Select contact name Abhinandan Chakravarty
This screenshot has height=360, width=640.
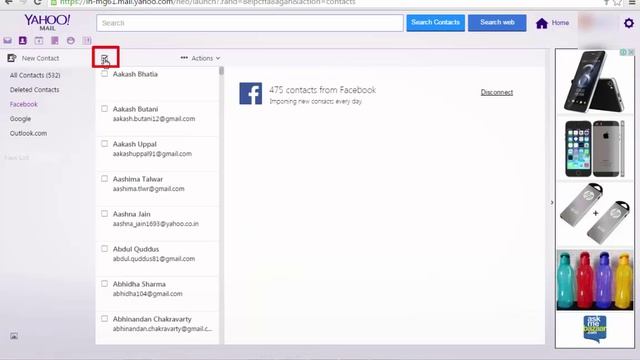pyautogui.click(x=152, y=319)
